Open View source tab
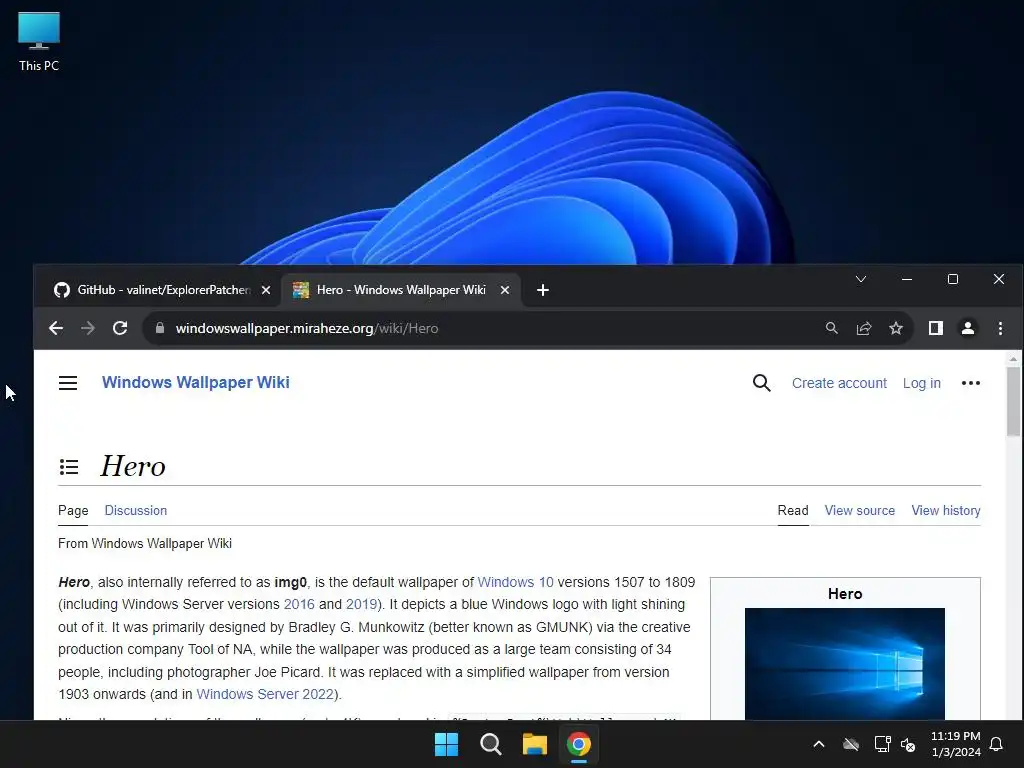The image size is (1024, 768). coord(859,511)
